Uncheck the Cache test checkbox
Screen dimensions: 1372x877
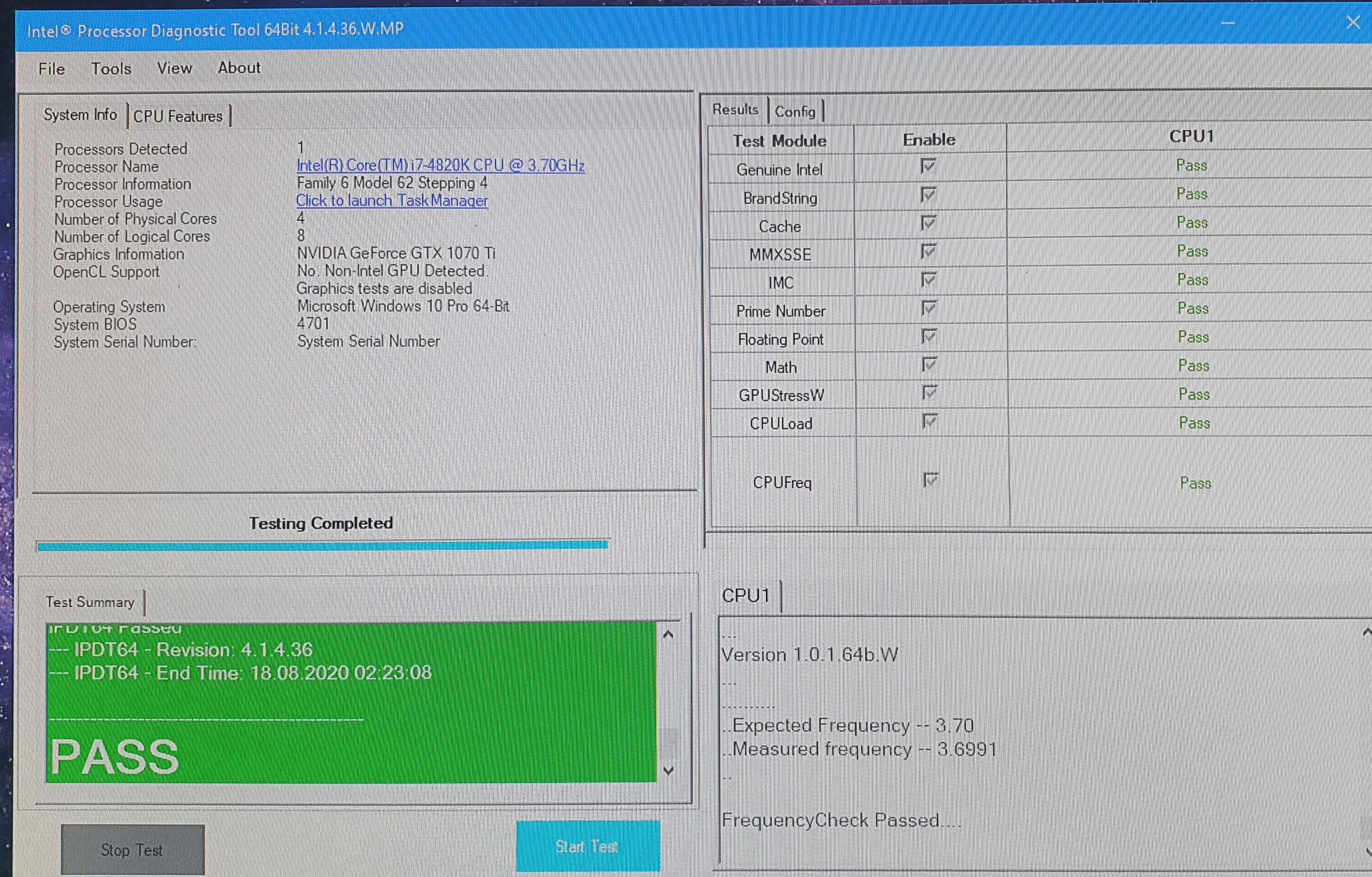tap(928, 223)
